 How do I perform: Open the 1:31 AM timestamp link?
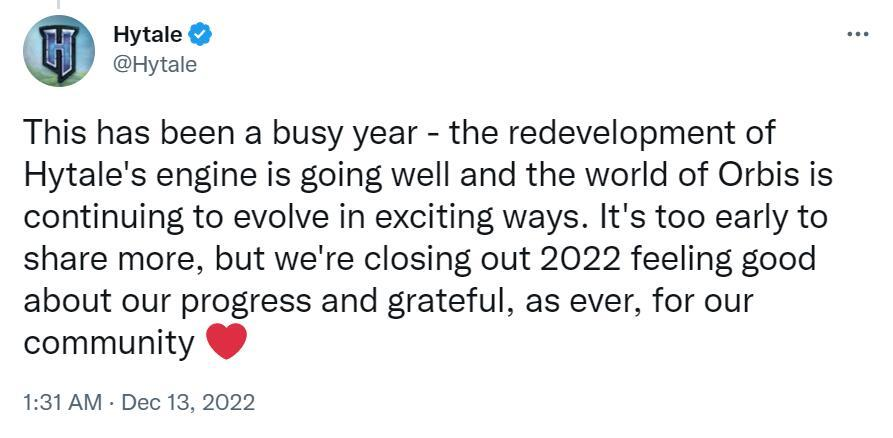click(61, 403)
